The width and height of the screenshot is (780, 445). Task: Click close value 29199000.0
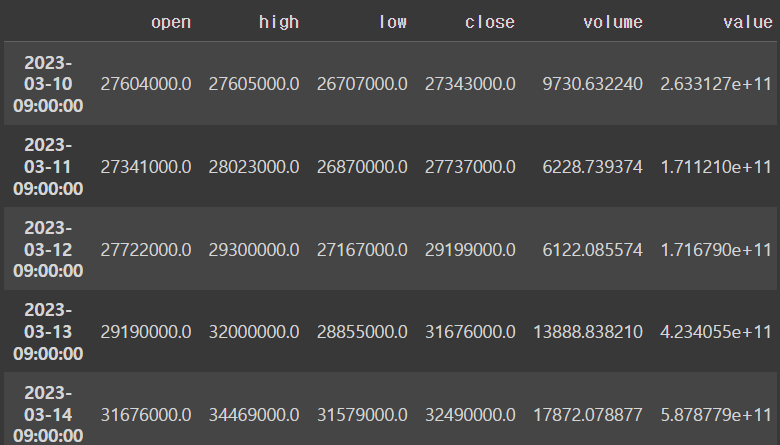tap(470, 250)
